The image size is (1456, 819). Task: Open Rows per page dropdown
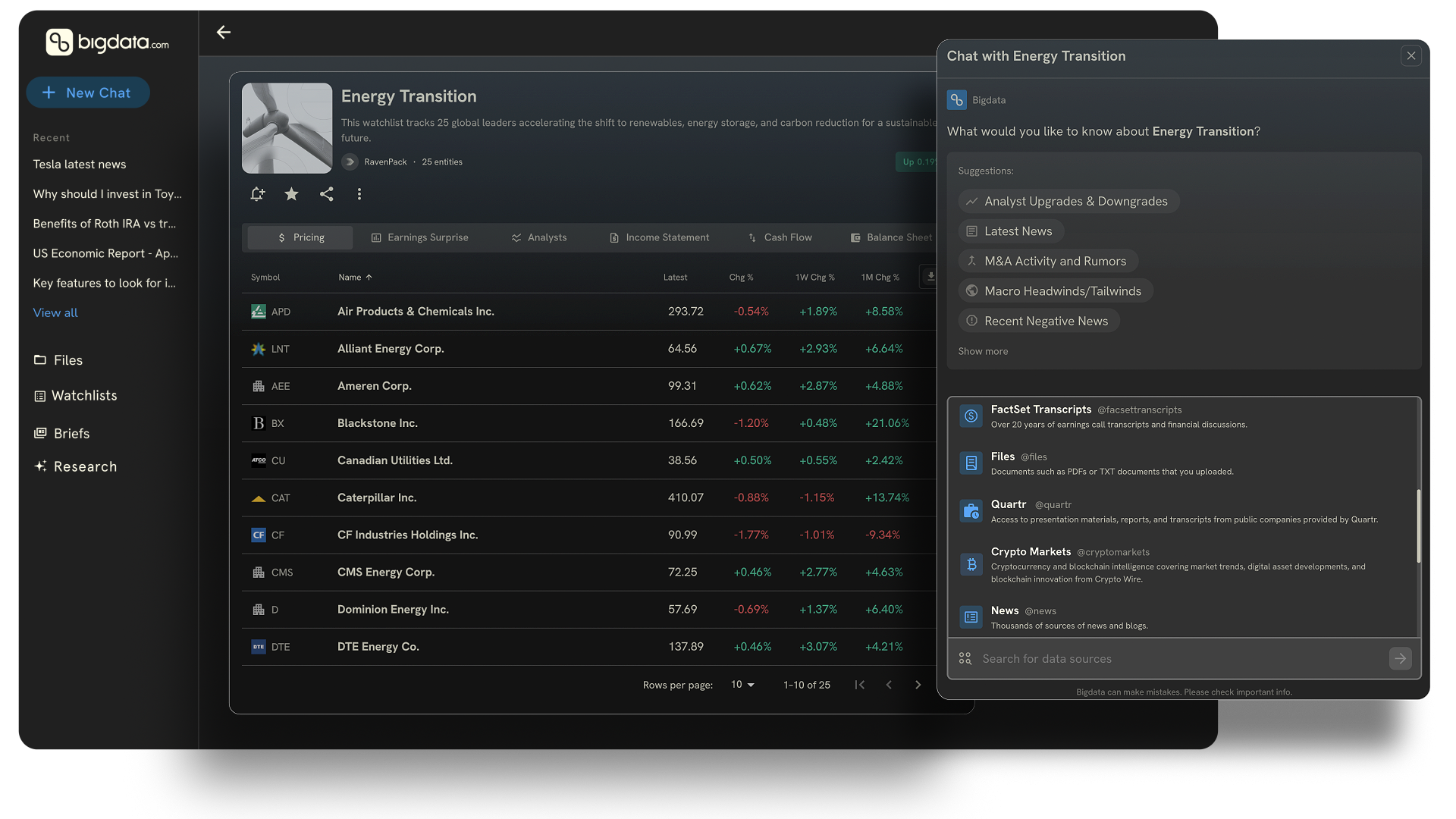742,685
